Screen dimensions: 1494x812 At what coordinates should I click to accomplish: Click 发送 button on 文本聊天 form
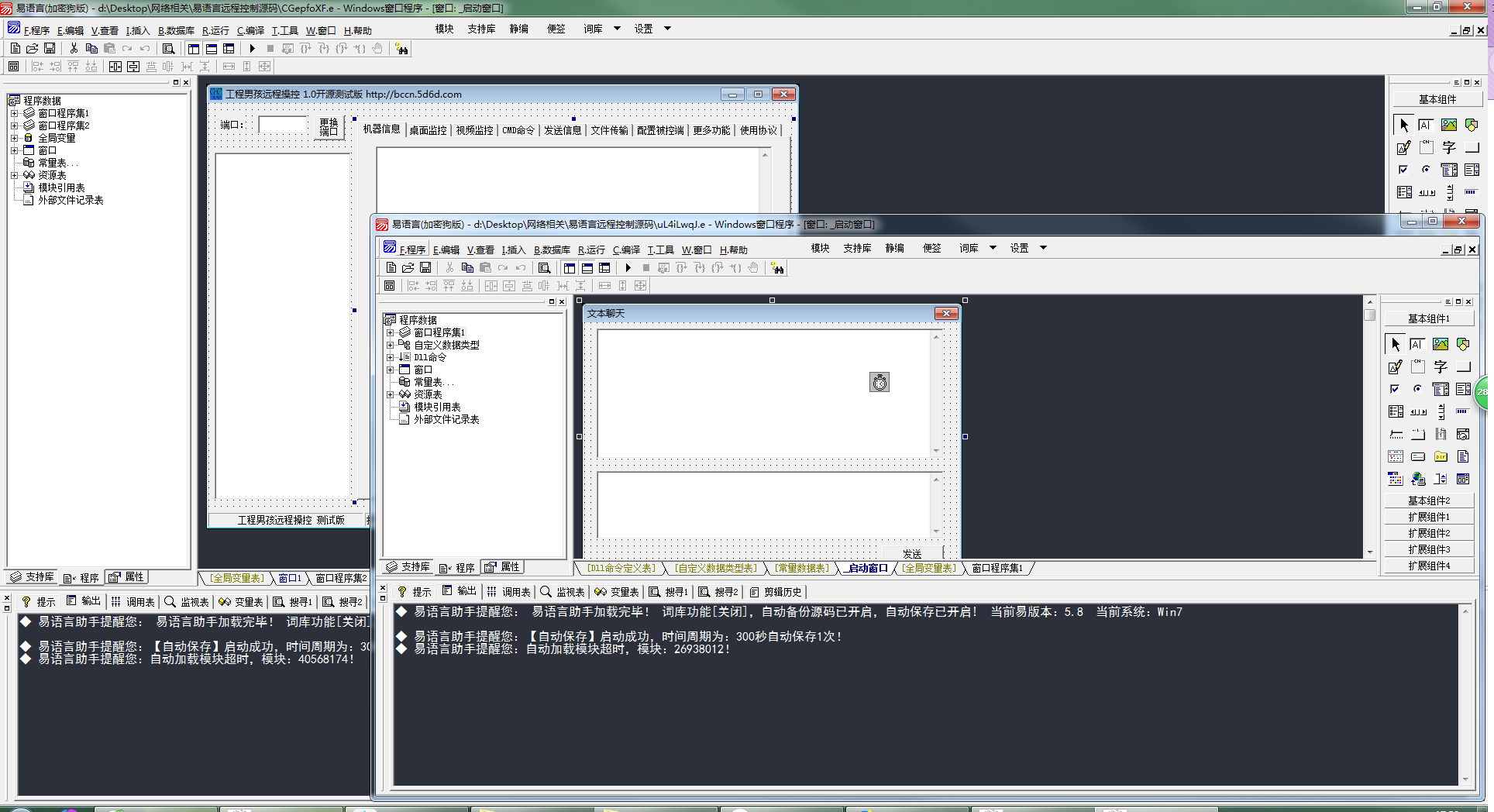912,554
